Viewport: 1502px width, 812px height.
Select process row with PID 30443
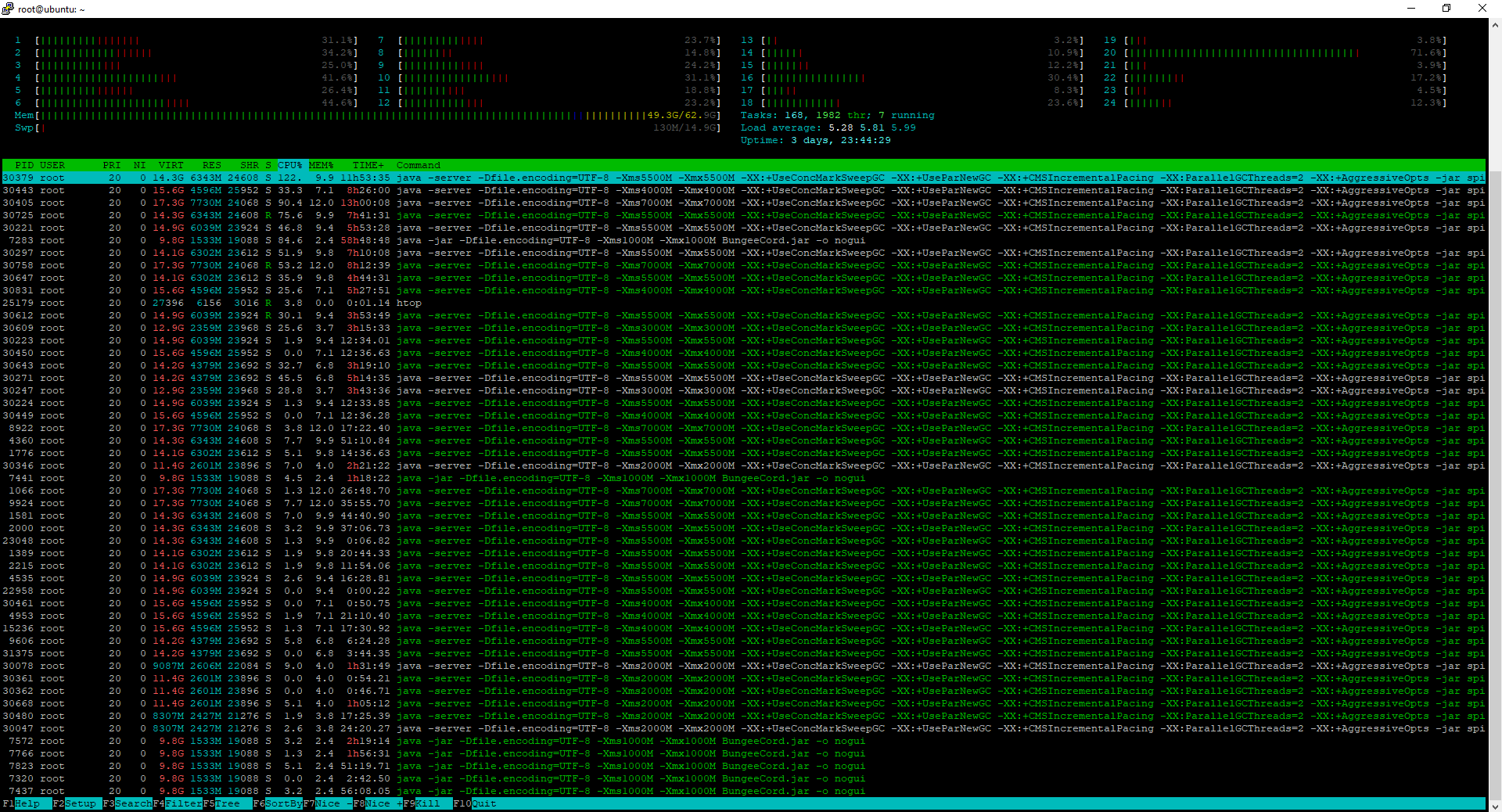coord(744,190)
